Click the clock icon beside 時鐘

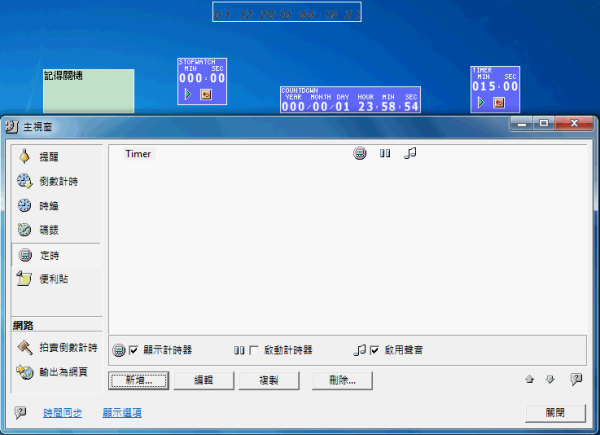24,205
